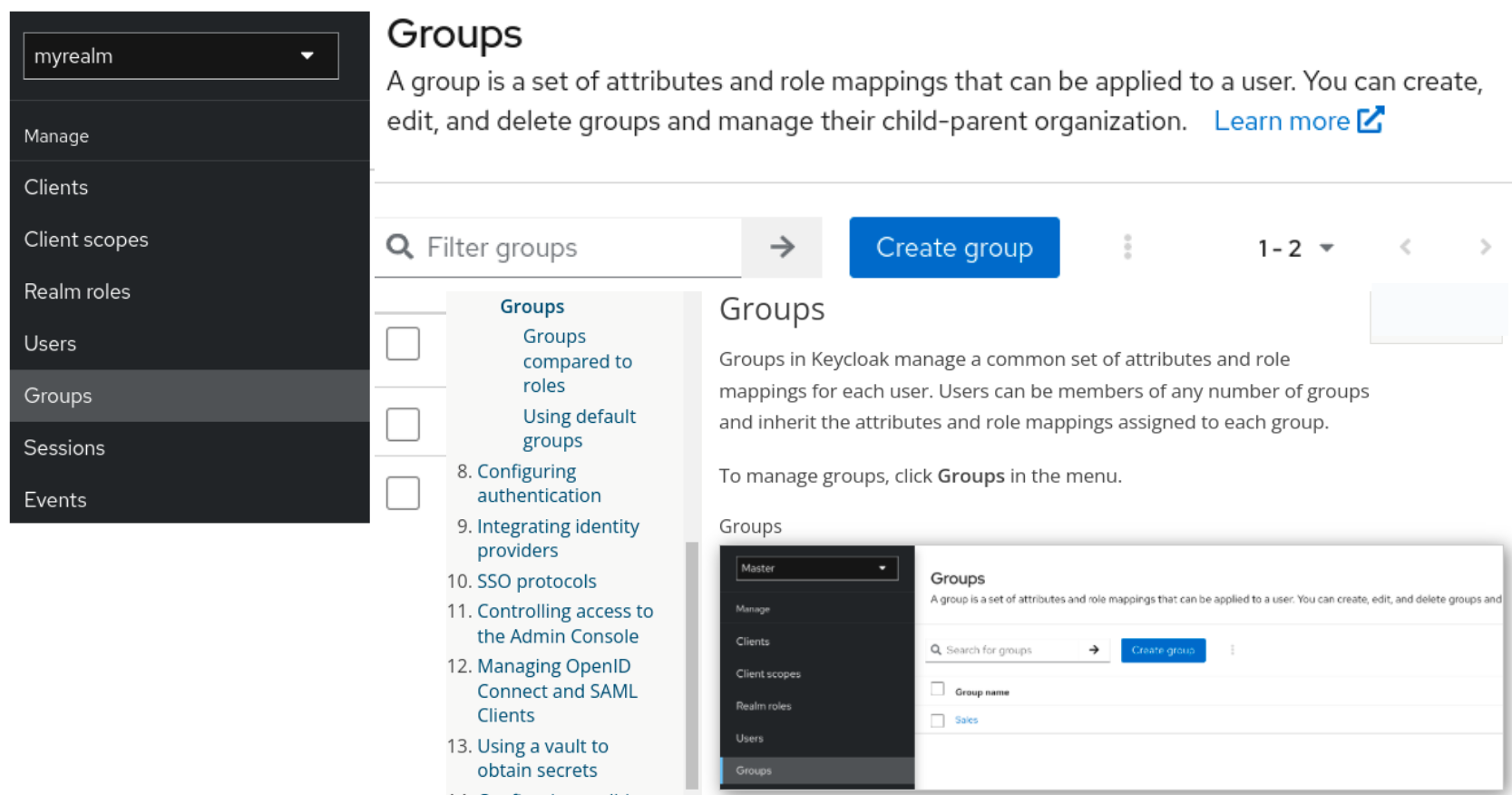
Task: Open the bold Groups heading link in contents
Action: (532, 307)
